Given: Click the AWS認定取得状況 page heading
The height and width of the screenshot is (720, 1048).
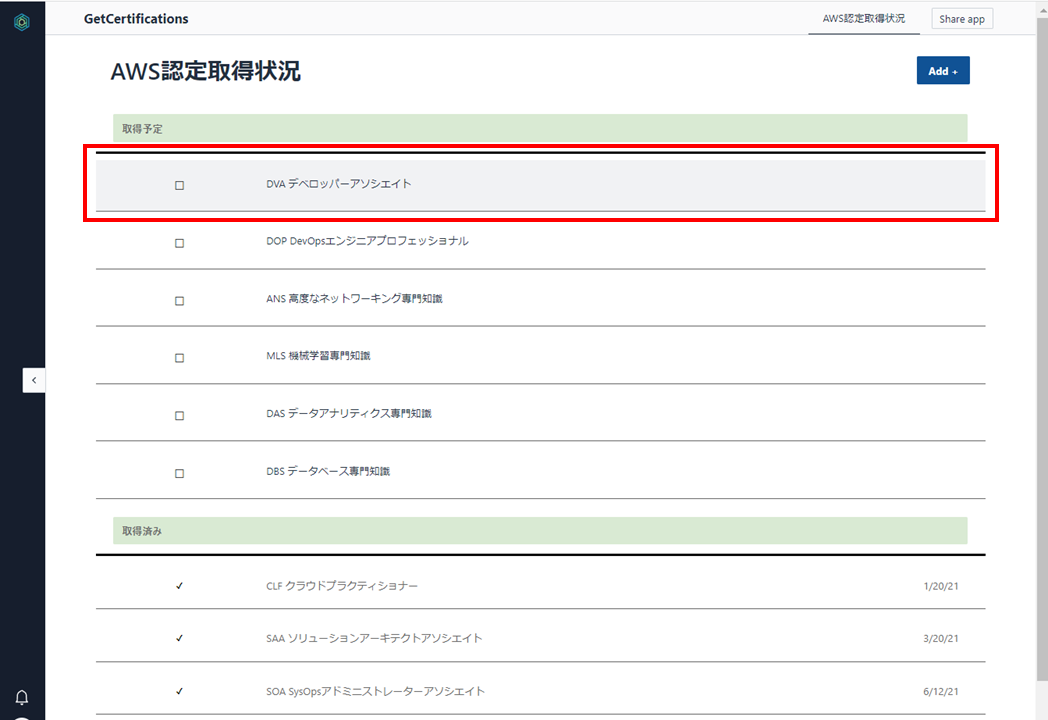Looking at the screenshot, I should (205, 71).
